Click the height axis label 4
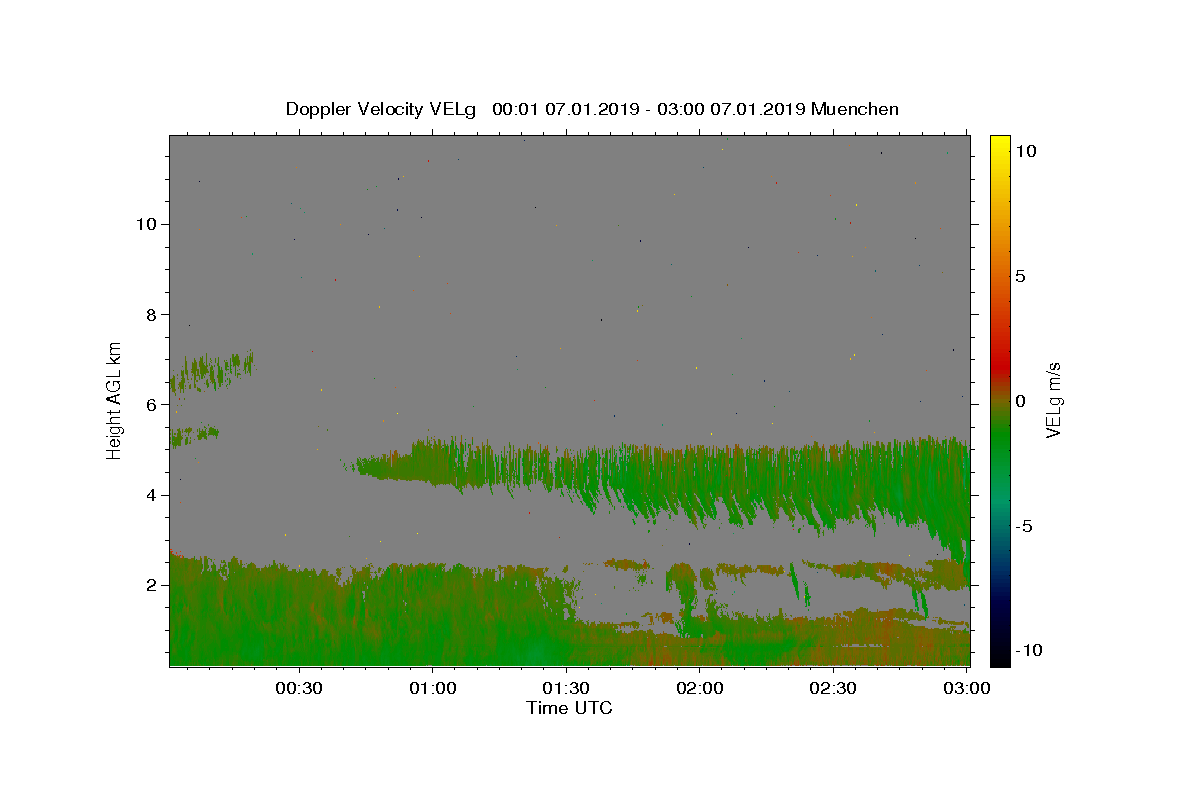 (x=150, y=495)
